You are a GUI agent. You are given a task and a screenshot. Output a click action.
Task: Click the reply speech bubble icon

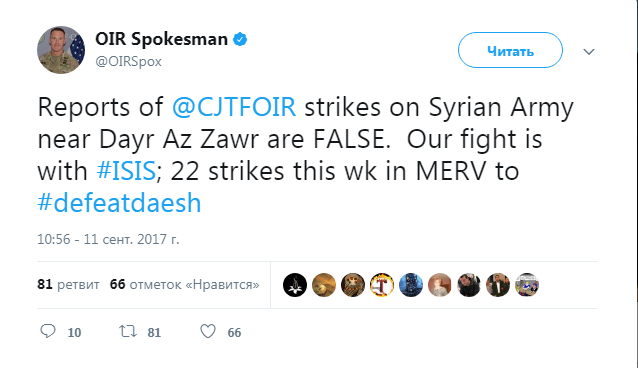point(48,331)
